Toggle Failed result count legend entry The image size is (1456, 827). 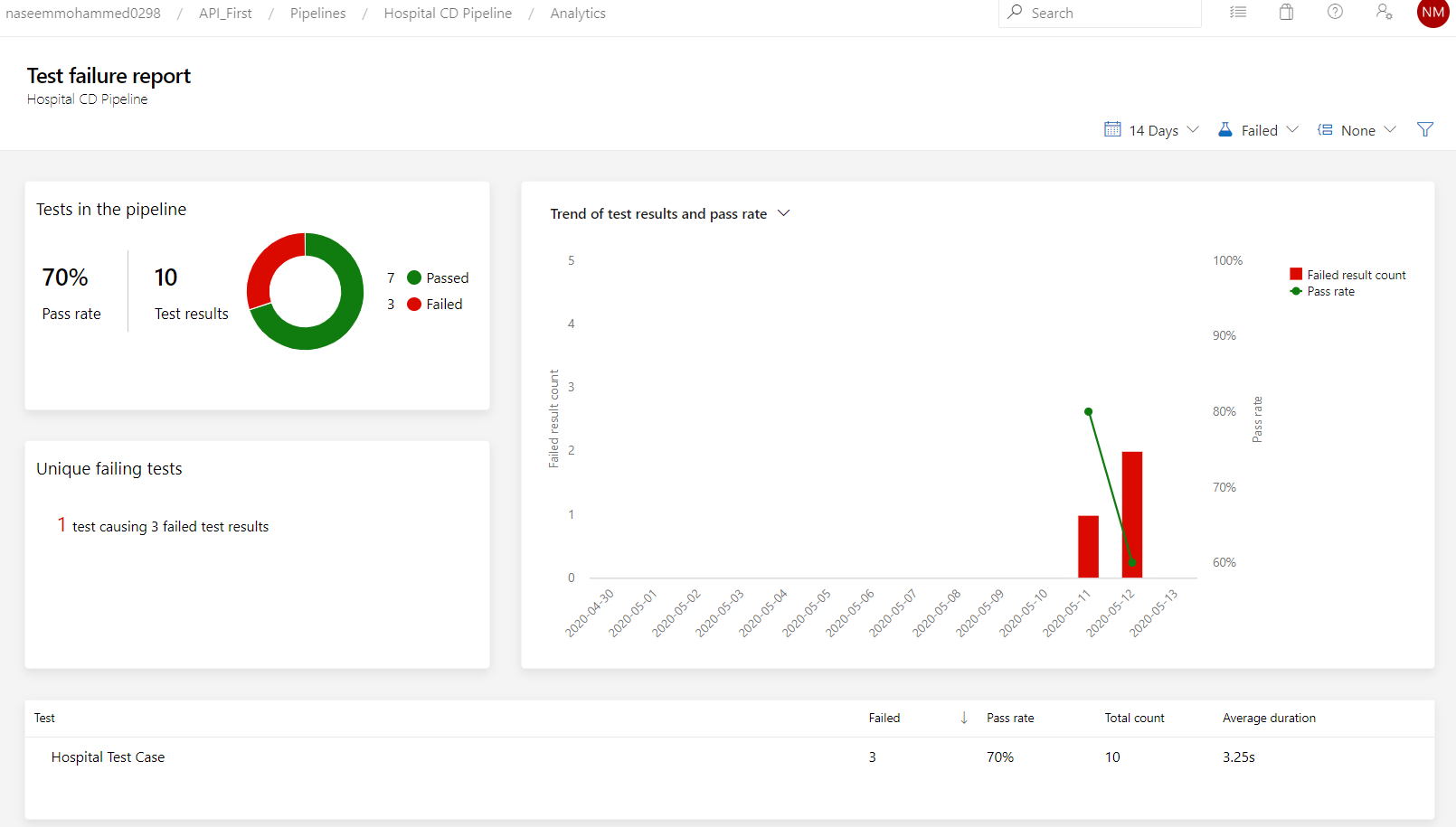(1347, 275)
